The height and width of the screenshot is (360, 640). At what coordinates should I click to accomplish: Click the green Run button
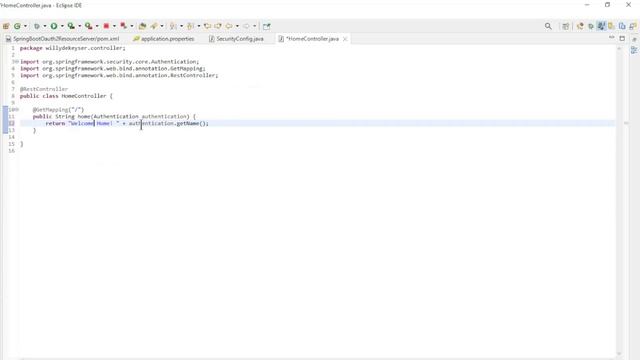tap(54, 26)
